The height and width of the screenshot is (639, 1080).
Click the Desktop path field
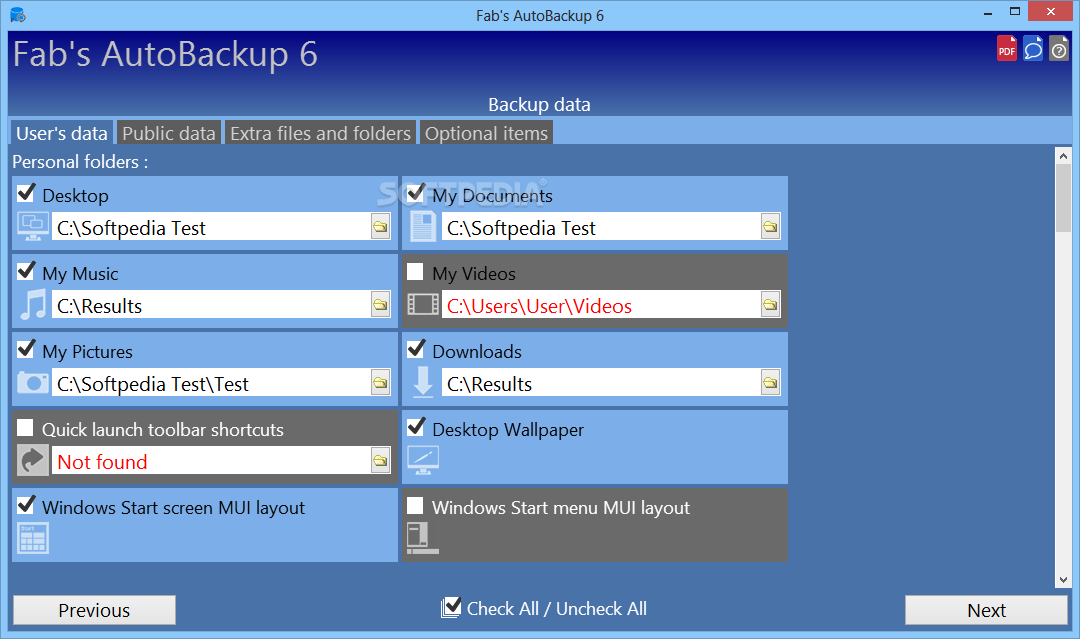(211, 227)
